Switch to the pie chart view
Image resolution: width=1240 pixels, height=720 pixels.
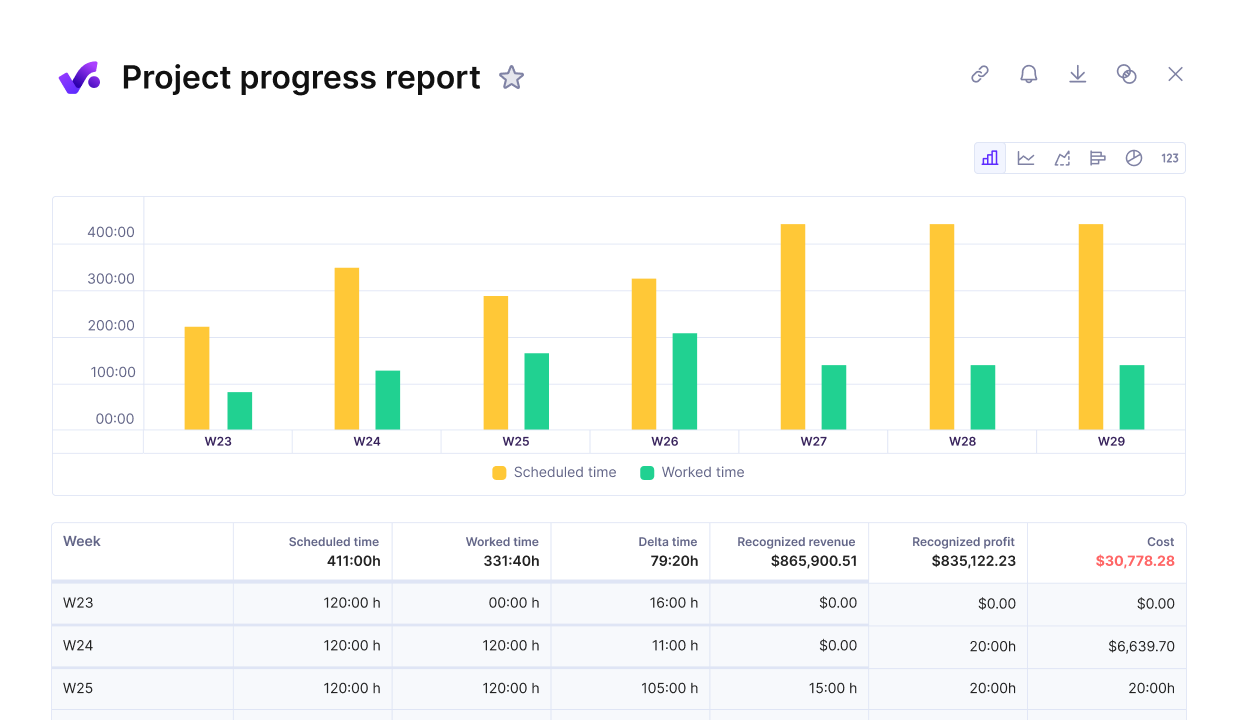1134,158
